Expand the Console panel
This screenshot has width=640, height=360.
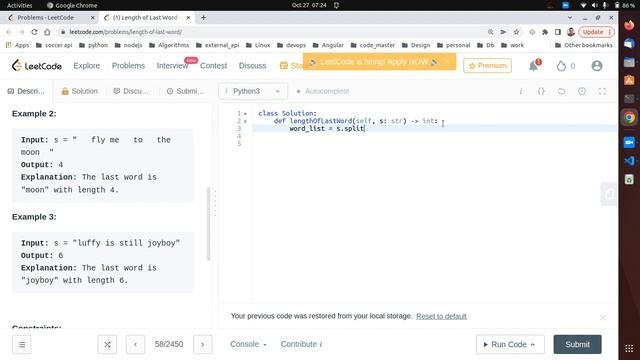(x=248, y=344)
